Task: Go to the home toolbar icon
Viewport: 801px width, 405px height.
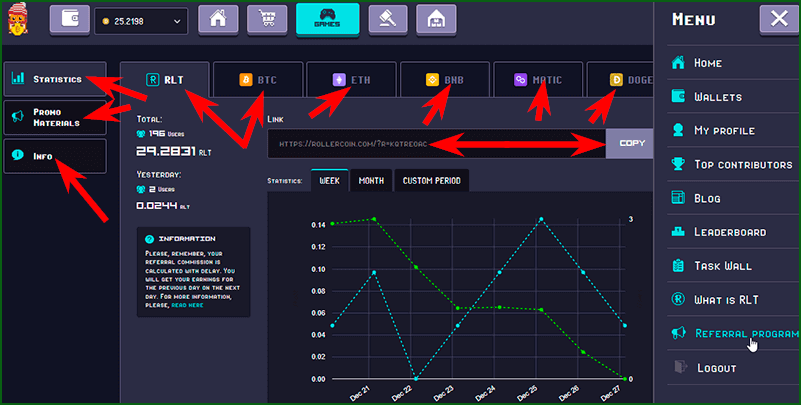Action: tap(218, 19)
